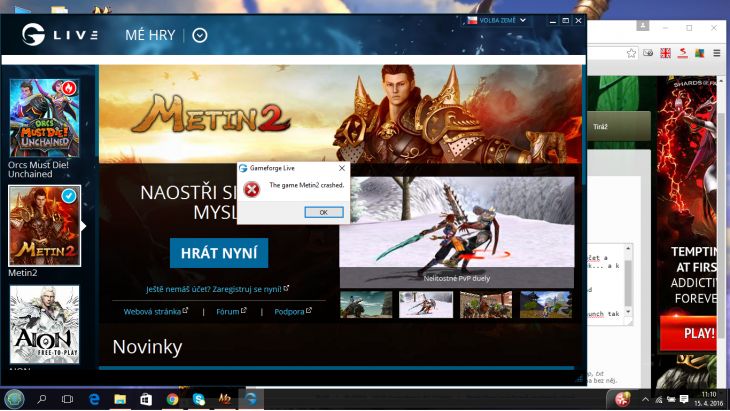Close the Gameforge Live error dialog
The width and height of the screenshot is (730, 411).
(342, 168)
